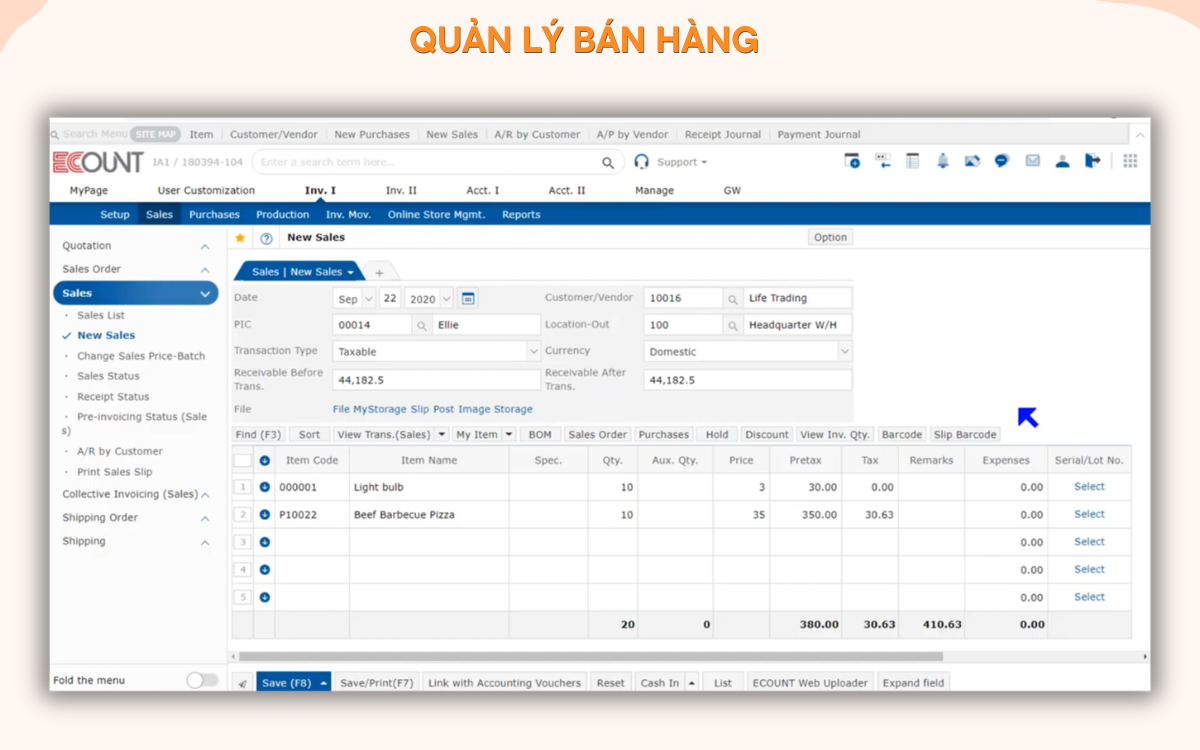Click the ECOUNT logo

pos(97,162)
